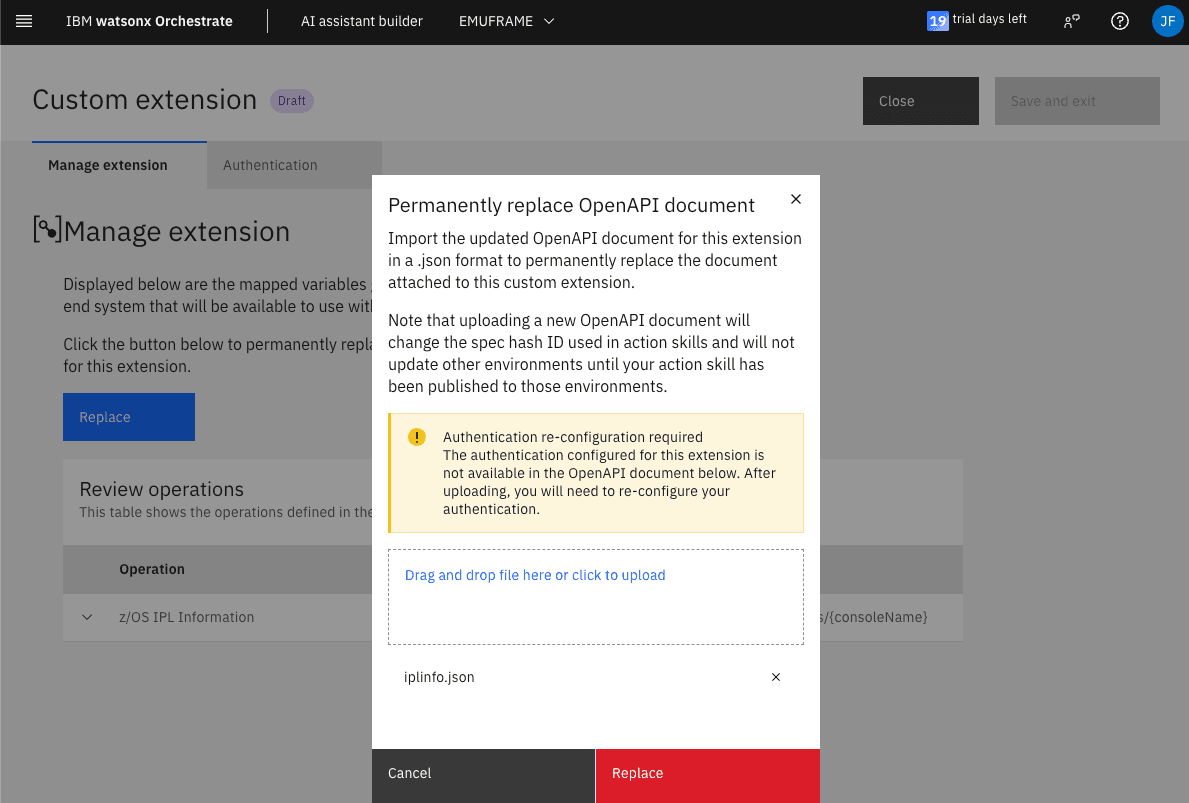Click the help question mark icon
The height and width of the screenshot is (803, 1189).
tap(1120, 21)
